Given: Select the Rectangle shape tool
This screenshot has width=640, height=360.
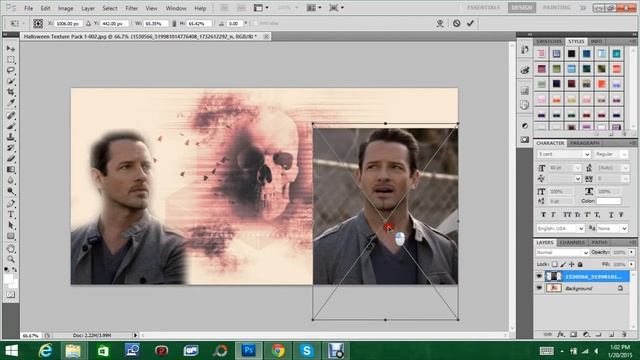Looking at the screenshot, I should 11,236.
